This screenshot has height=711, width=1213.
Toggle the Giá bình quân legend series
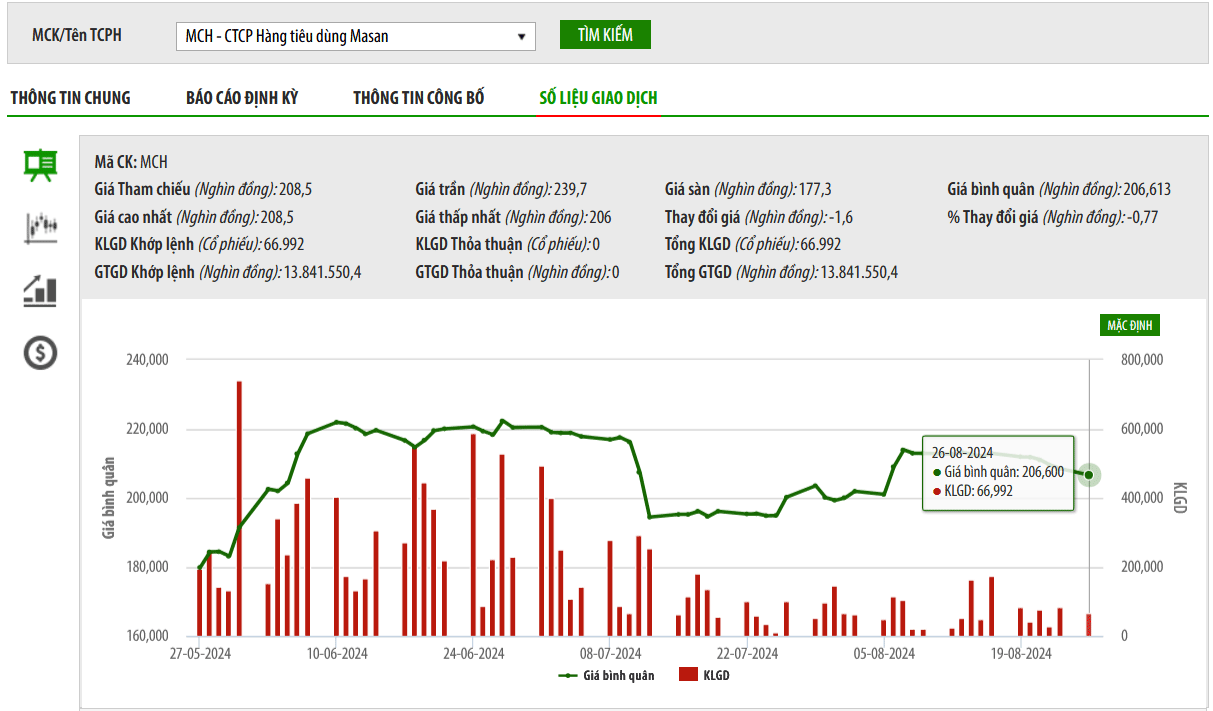[x=607, y=676]
